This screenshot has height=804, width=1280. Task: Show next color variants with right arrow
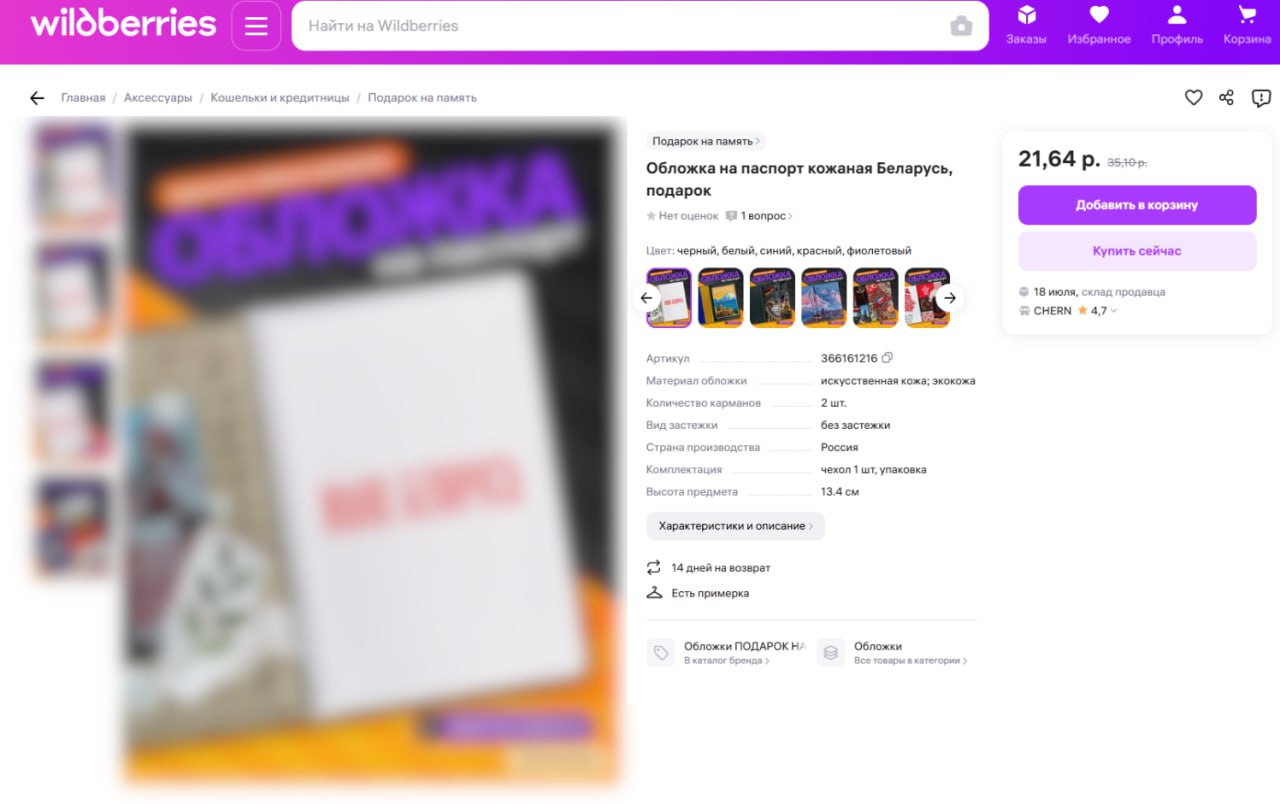coord(950,298)
